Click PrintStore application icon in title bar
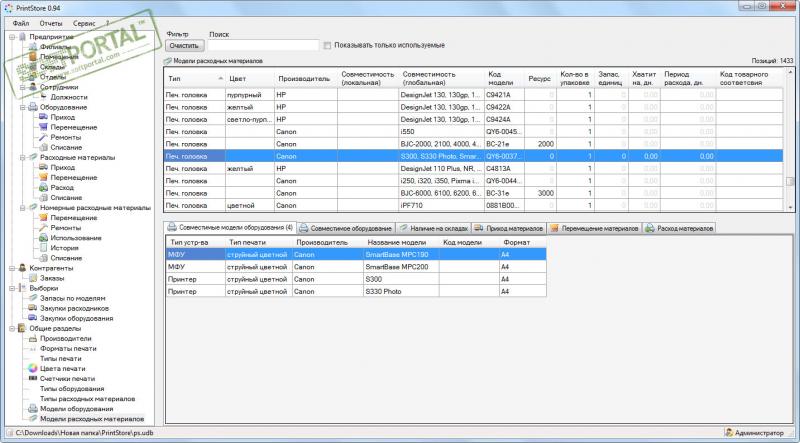This screenshot has width=800, height=443. tap(9, 8)
